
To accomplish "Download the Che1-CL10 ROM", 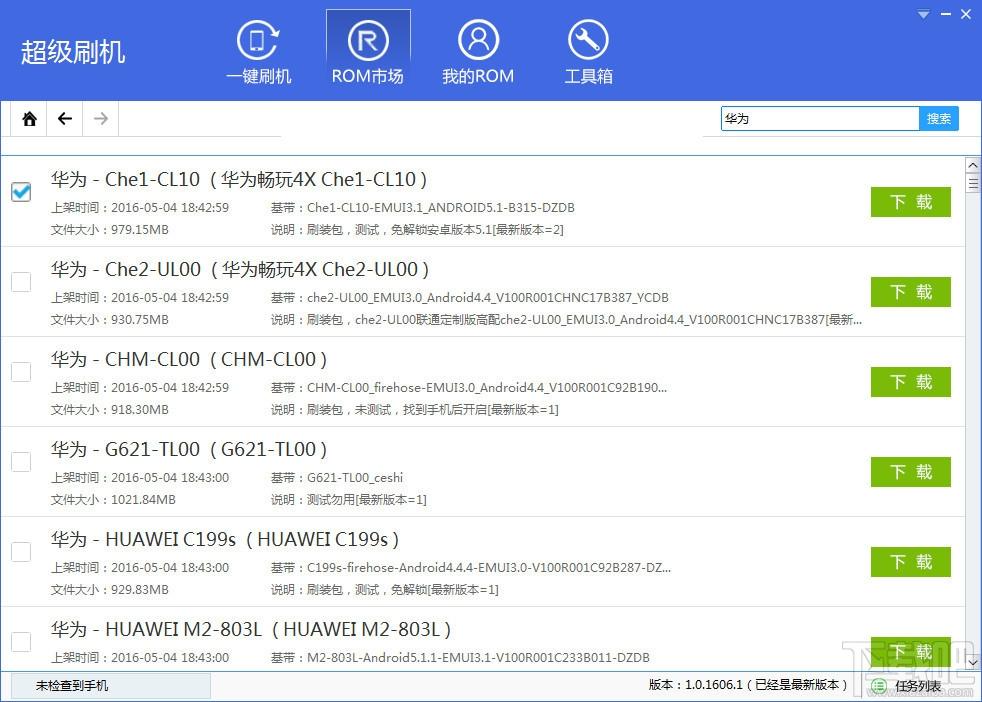I will (x=911, y=202).
